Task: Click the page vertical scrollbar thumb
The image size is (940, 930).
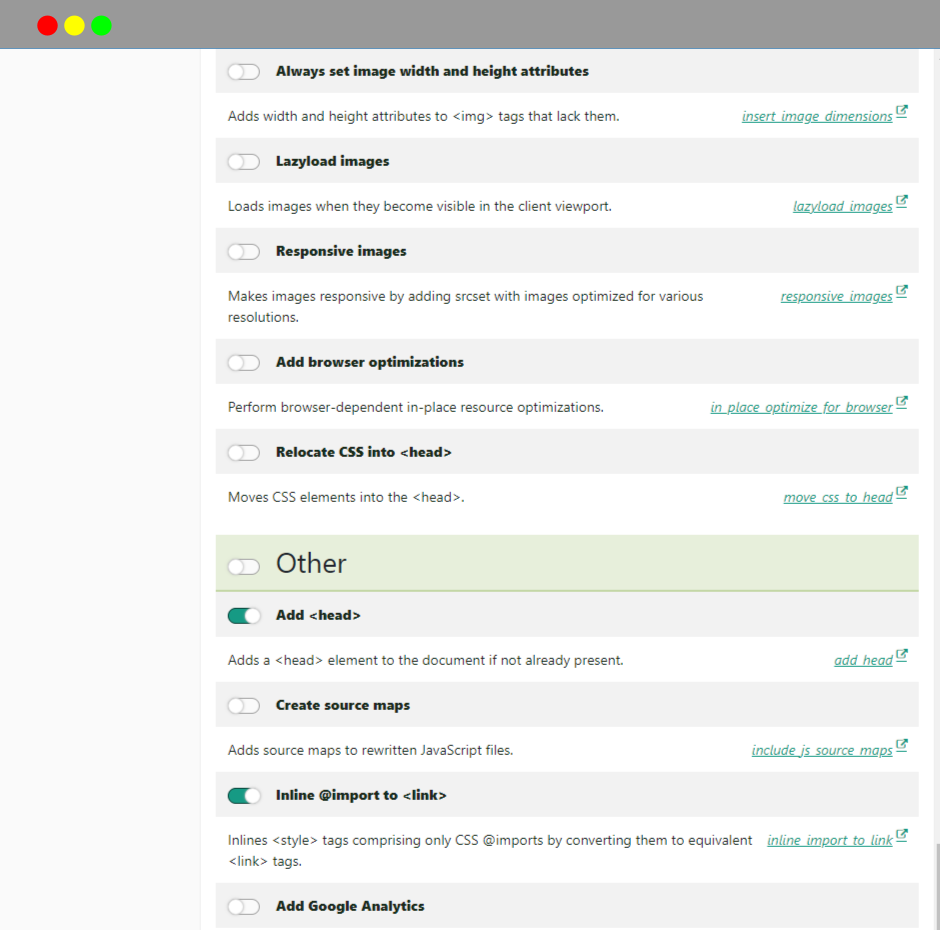Action: pyautogui.click(x=938, y=886)
